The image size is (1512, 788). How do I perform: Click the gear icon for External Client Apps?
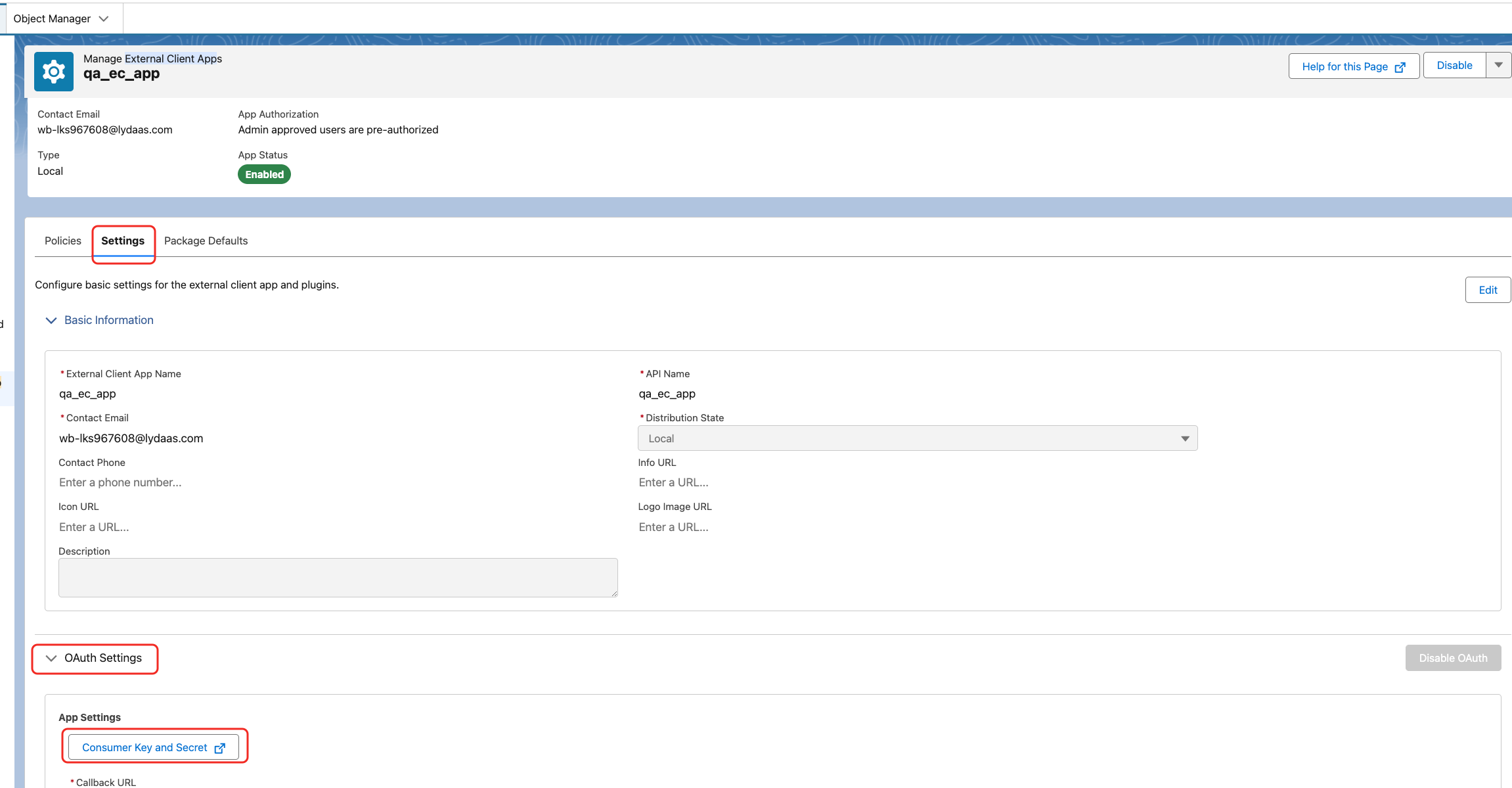click(x=54, y=71)
